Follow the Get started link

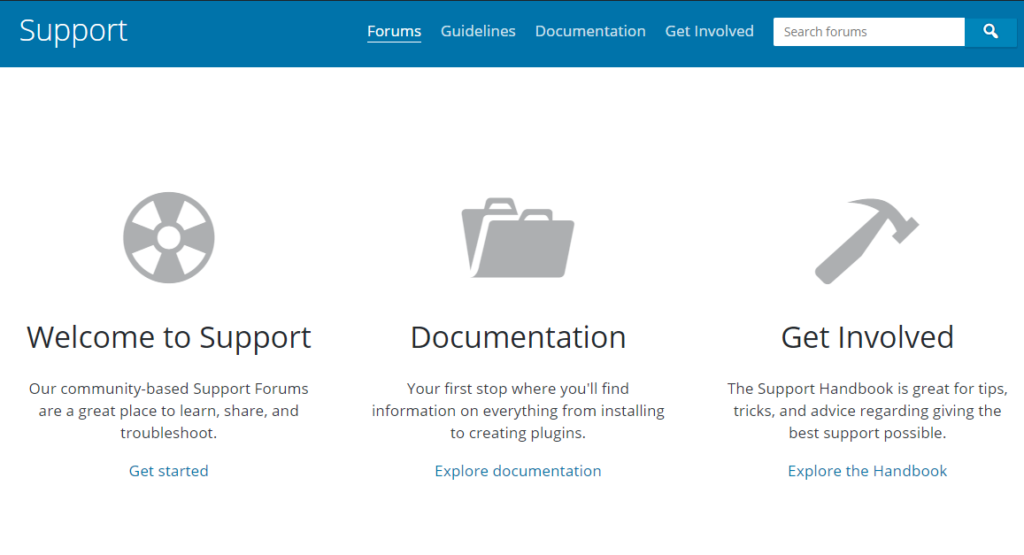coord(168,471)
